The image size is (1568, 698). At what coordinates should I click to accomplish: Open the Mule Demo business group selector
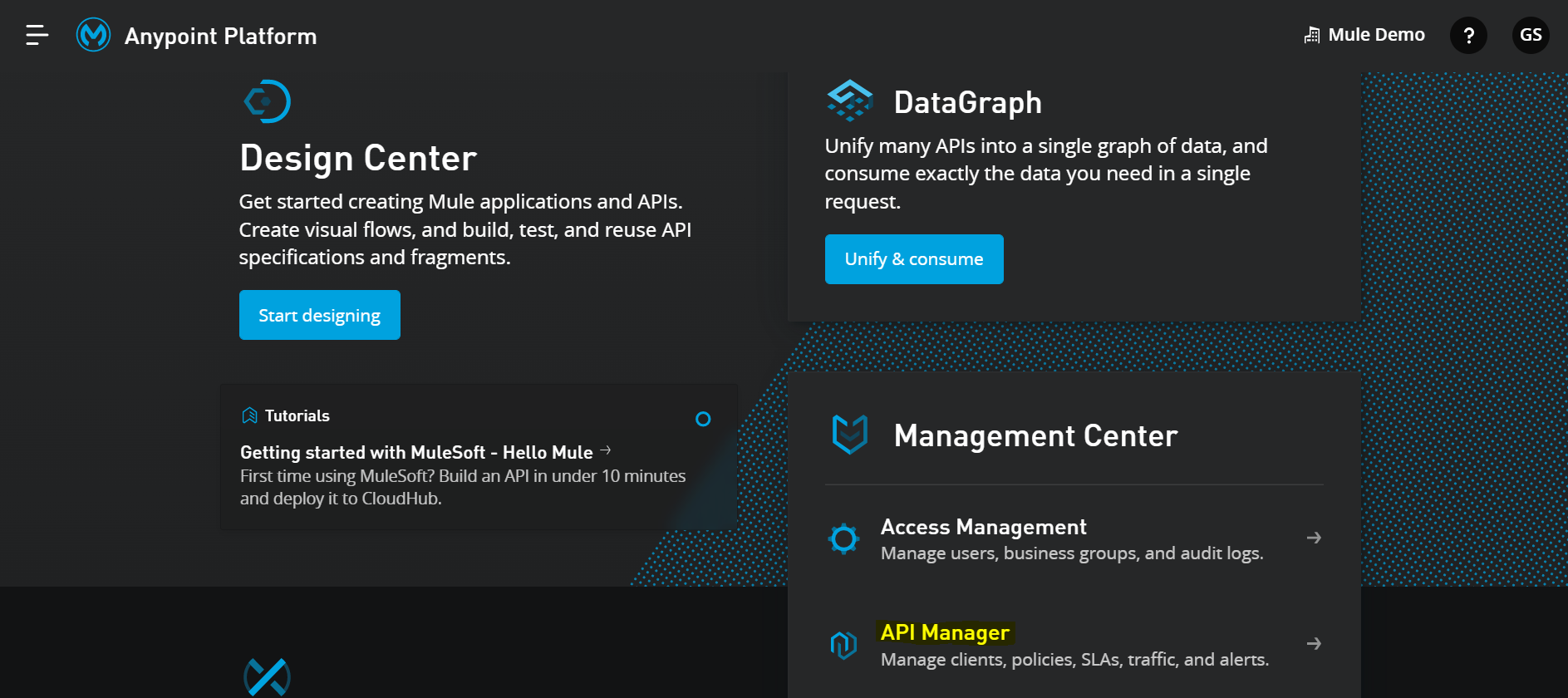(x=1364, y=35)
